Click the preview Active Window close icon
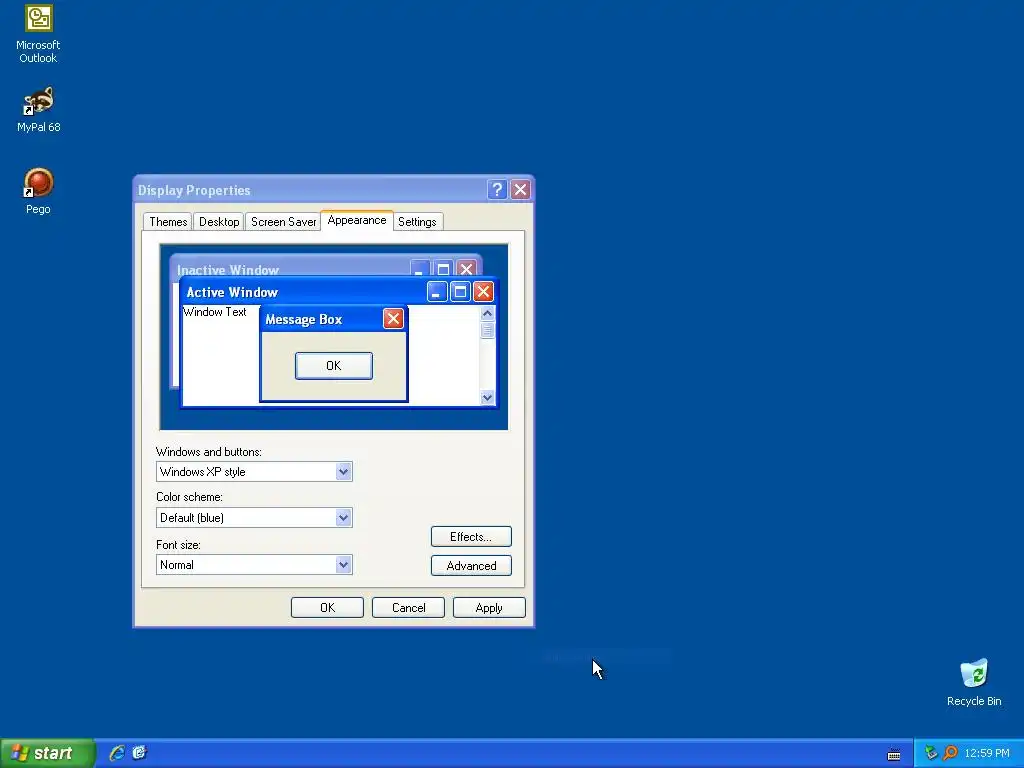1024x768 pixels. pyautogui.click(x=483, y=291)
